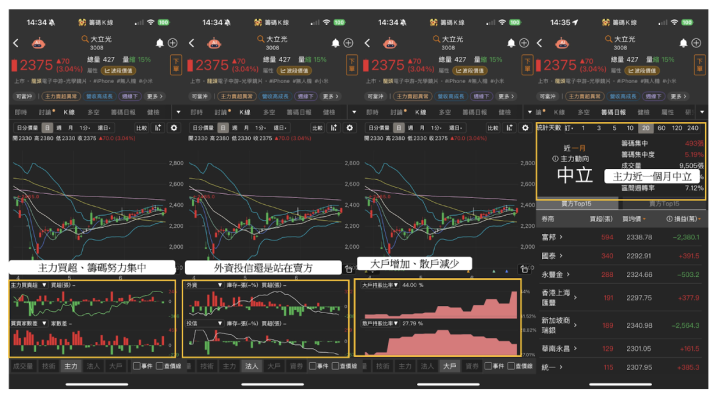Open the 外資 indicator dropdown
Image resolution: width=720 pixels, height=403 pixels.
point(204,285)
